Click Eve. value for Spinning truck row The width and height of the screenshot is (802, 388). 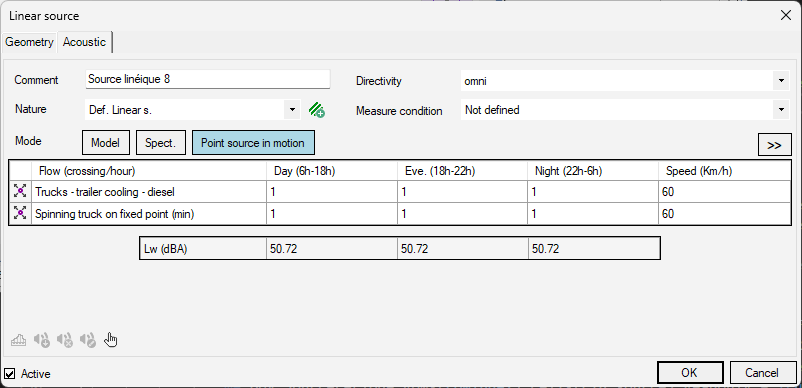pyautogui.click(x=462, y=214)
